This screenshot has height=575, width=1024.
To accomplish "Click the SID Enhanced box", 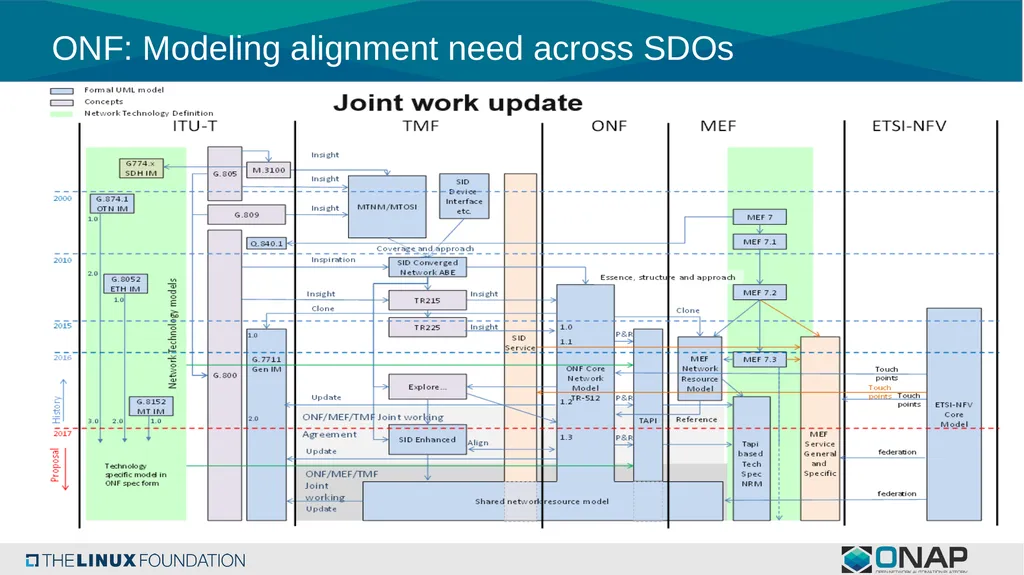I will (427, 440).
